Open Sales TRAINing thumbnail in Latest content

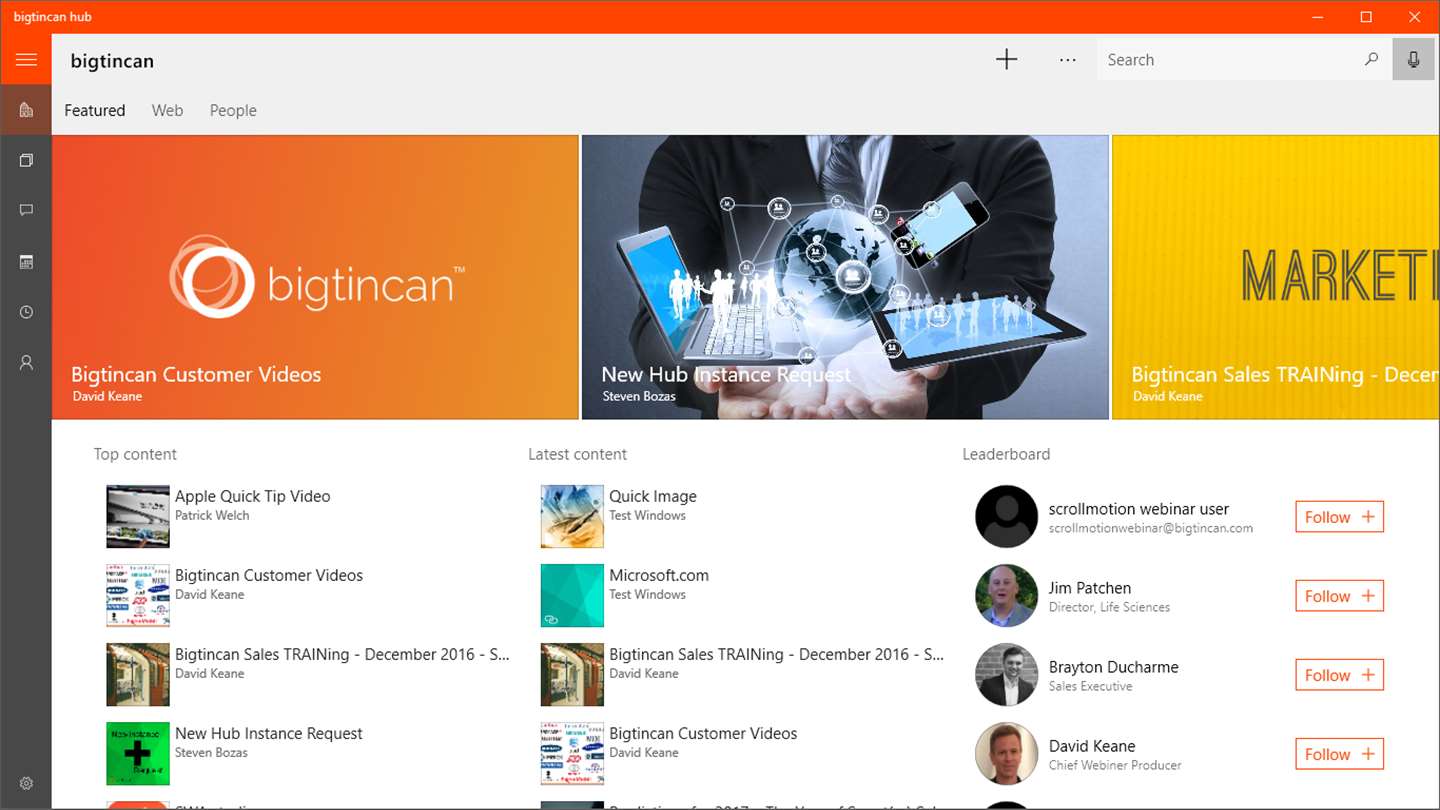tap(572, 675)
